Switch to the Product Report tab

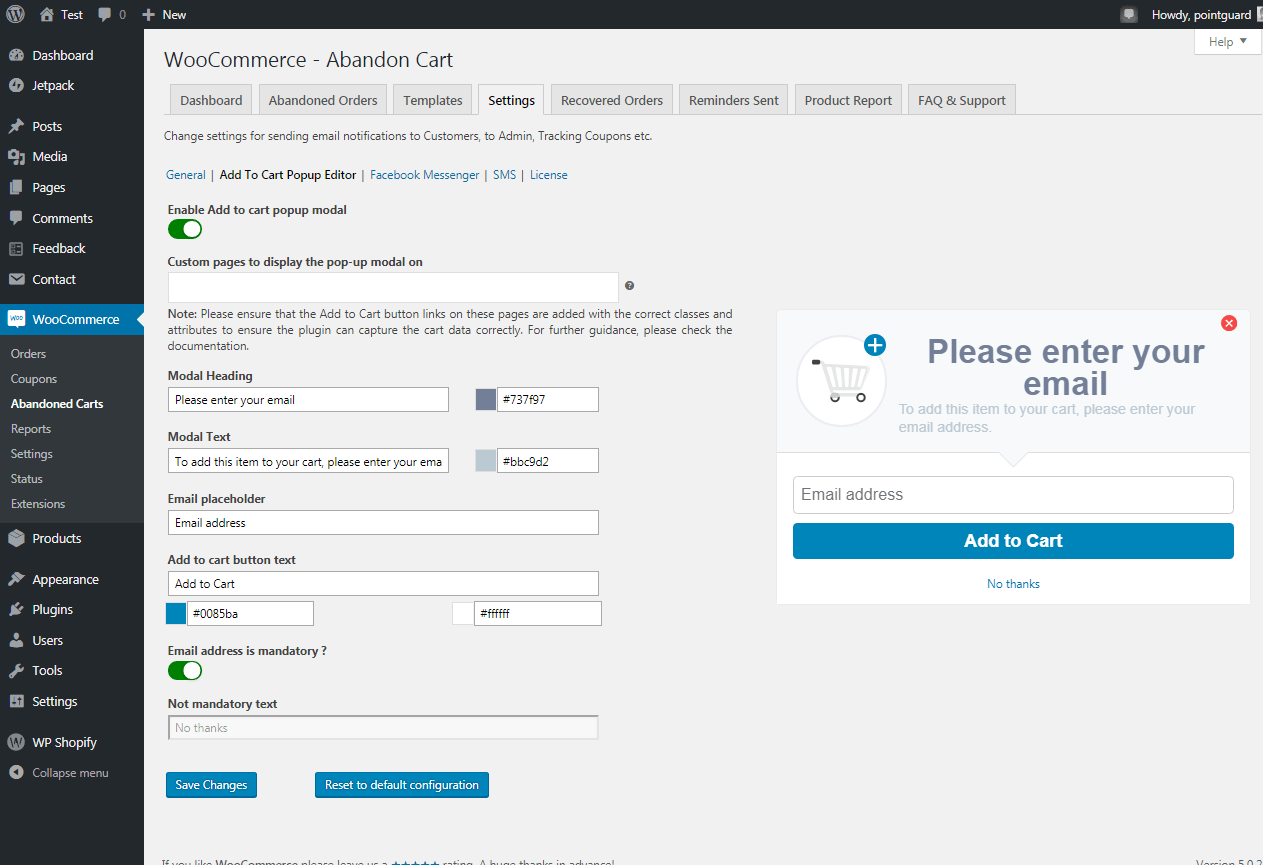click(x=848, y=100)
